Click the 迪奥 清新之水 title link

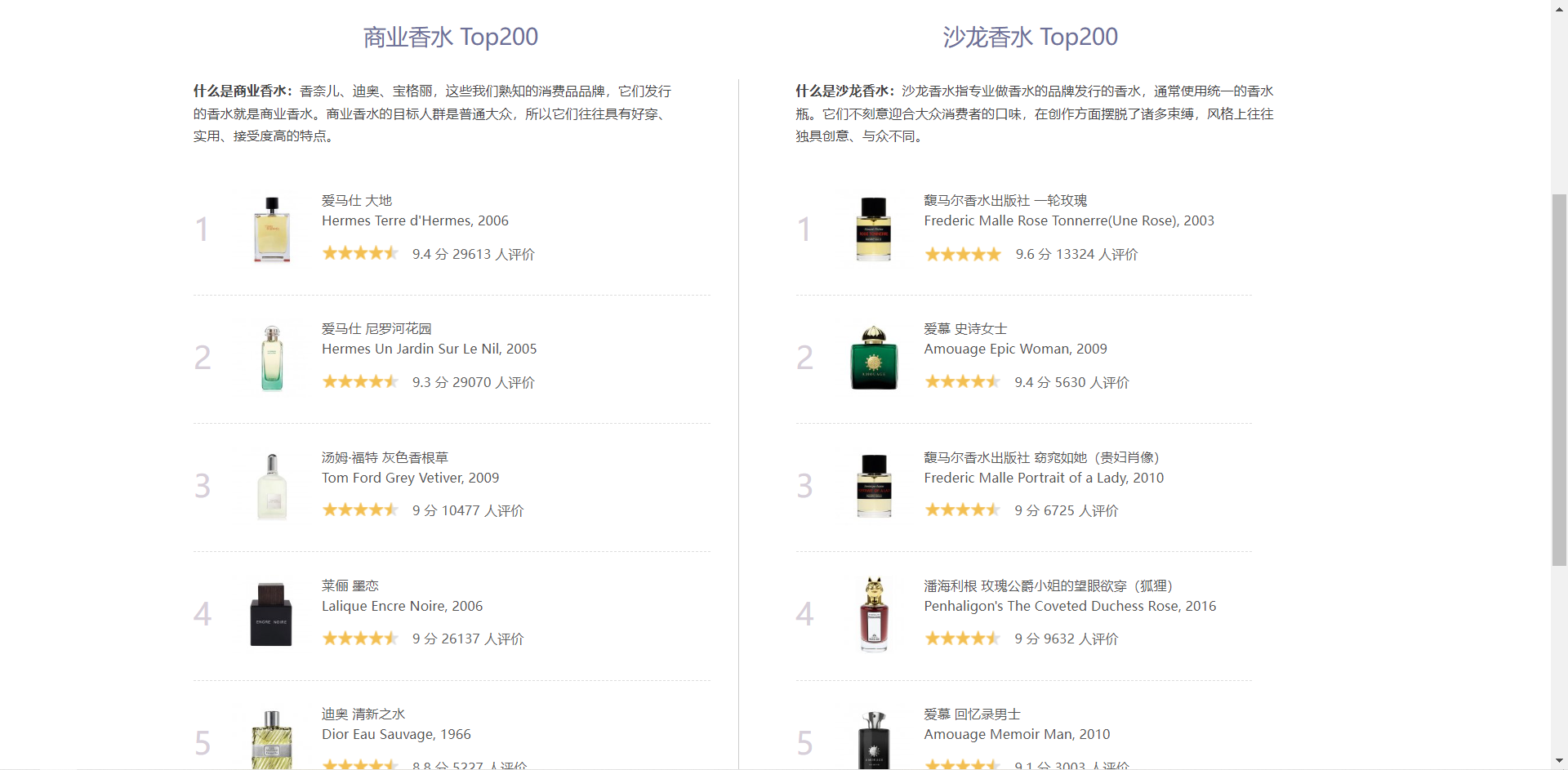[x=363, y=714]
